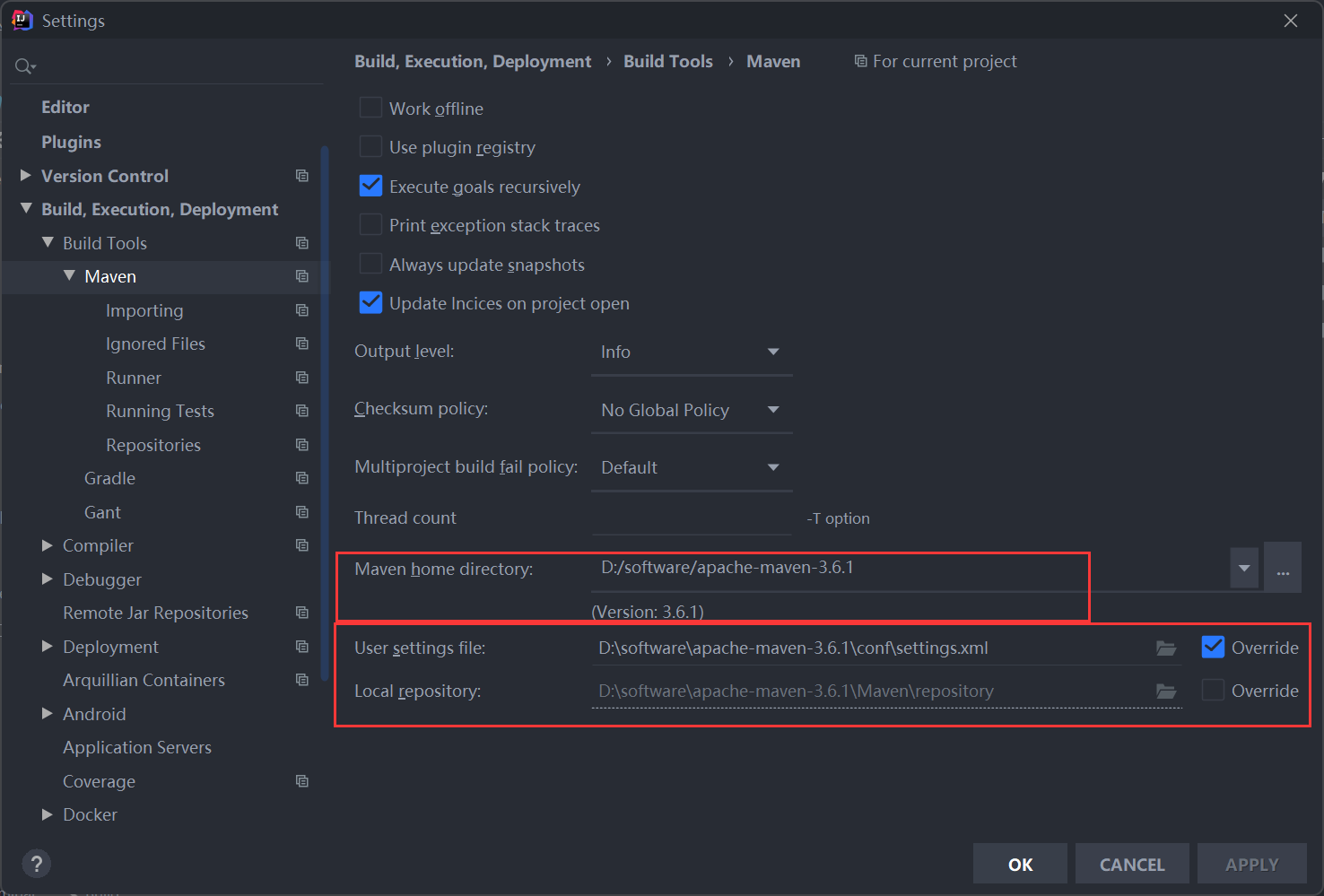1324x896 pixels.
Task: Expand the Android node
Action: pos(48,713)
